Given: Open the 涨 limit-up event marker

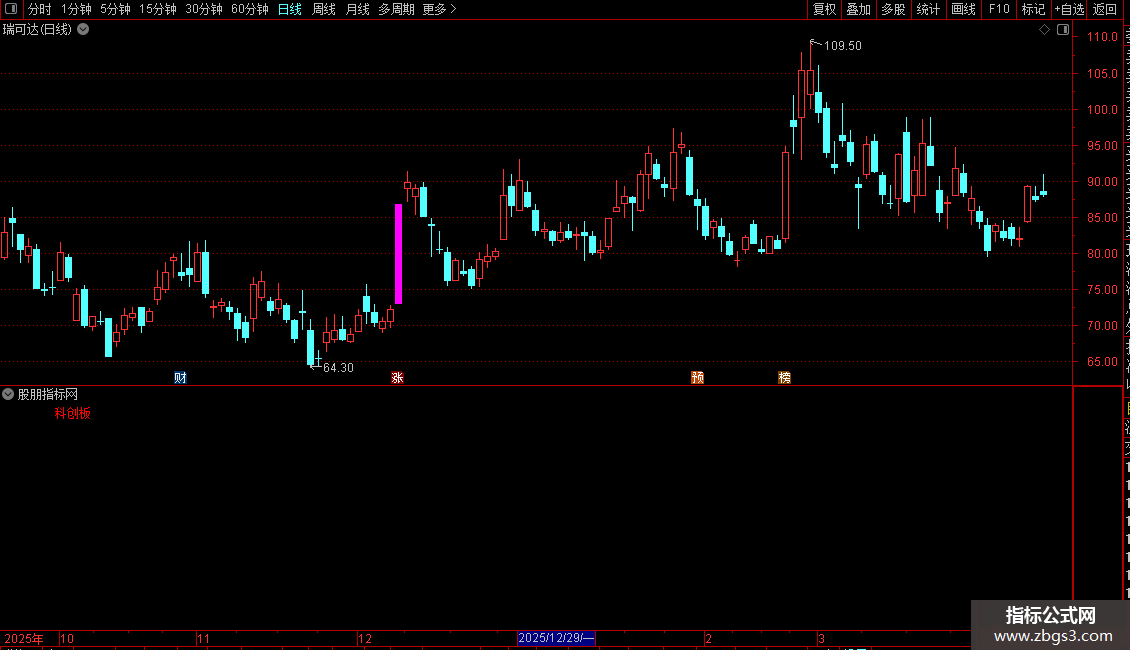Looking at the screenshot, I should 397,378.
